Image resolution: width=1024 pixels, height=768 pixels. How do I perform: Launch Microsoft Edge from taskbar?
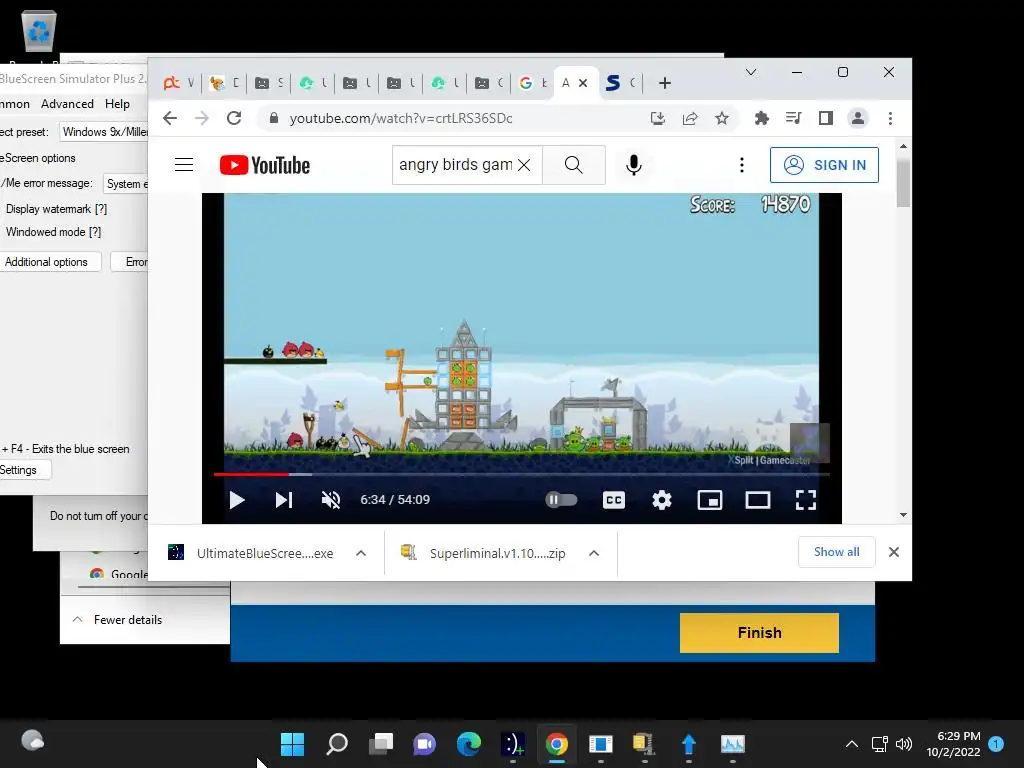468,744
